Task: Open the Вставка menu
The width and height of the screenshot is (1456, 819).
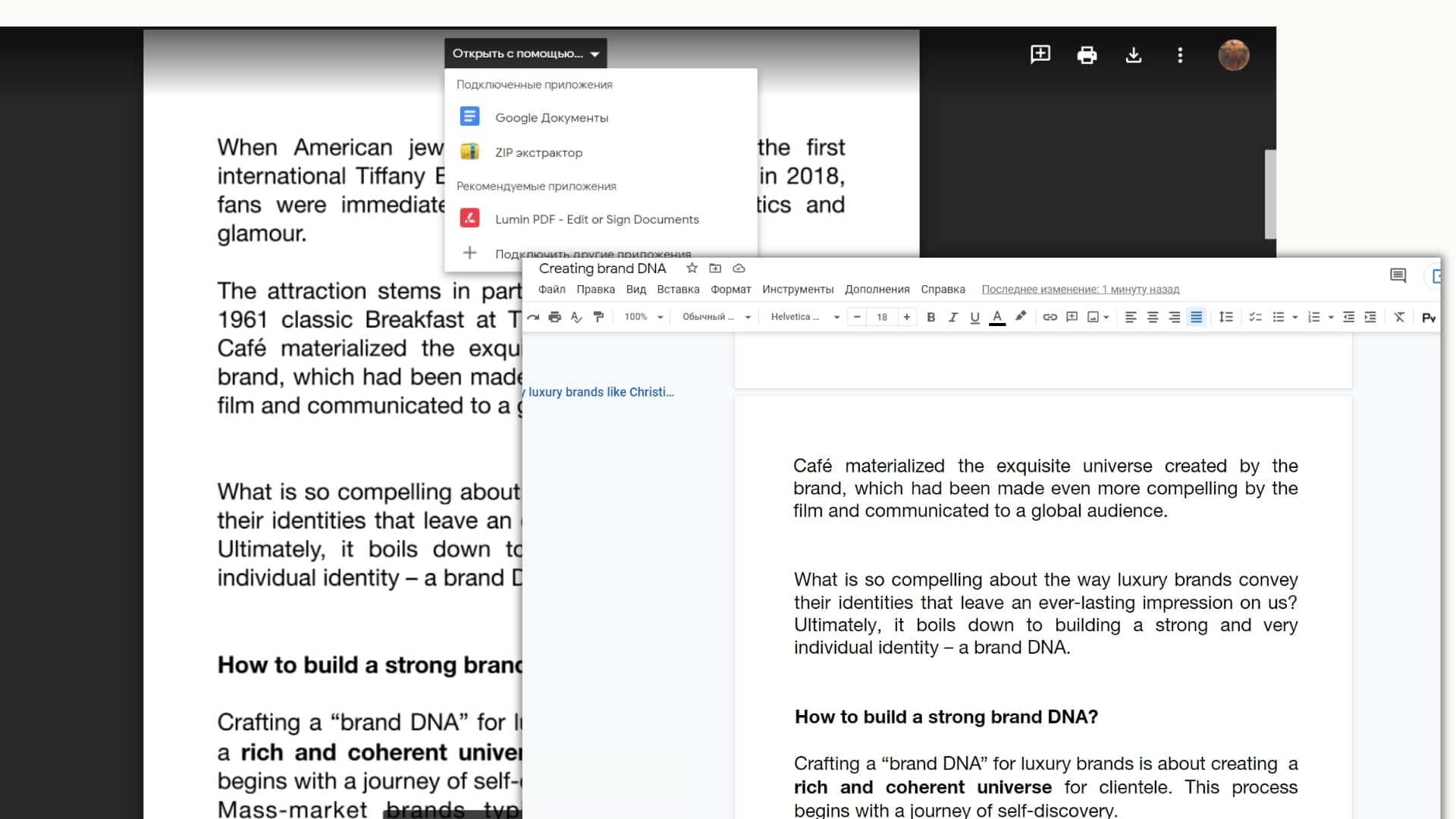Action: click(x=677, y=289)
